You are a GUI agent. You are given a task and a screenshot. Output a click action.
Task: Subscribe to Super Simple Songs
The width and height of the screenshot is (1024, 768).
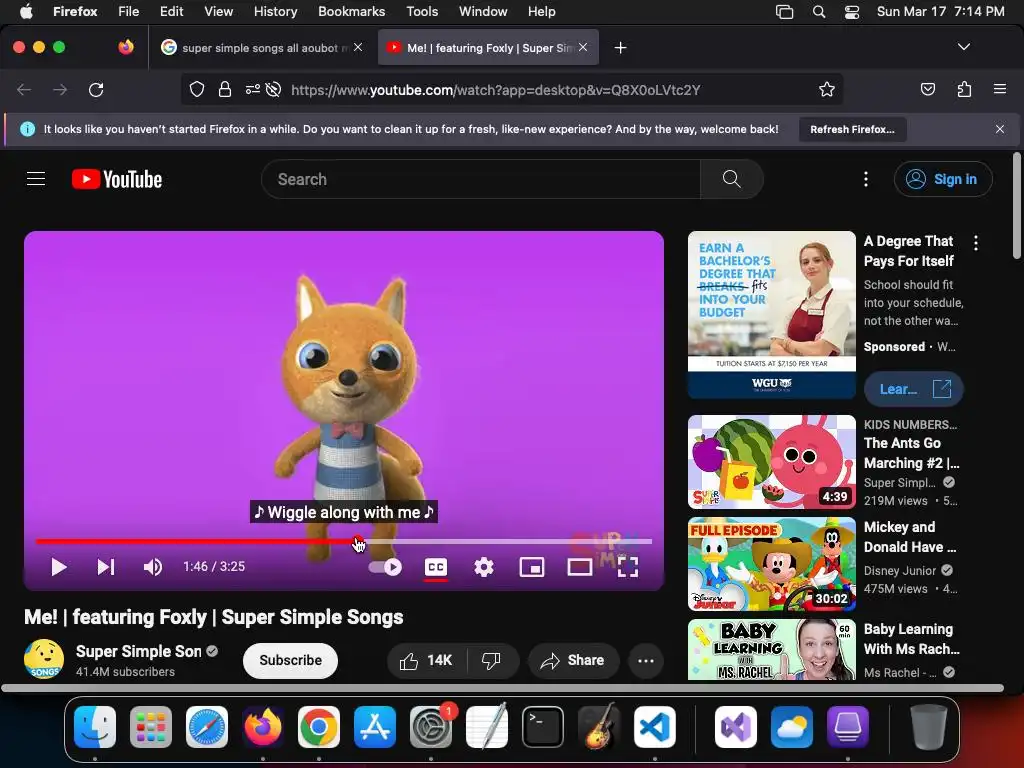tap(290, 660)
